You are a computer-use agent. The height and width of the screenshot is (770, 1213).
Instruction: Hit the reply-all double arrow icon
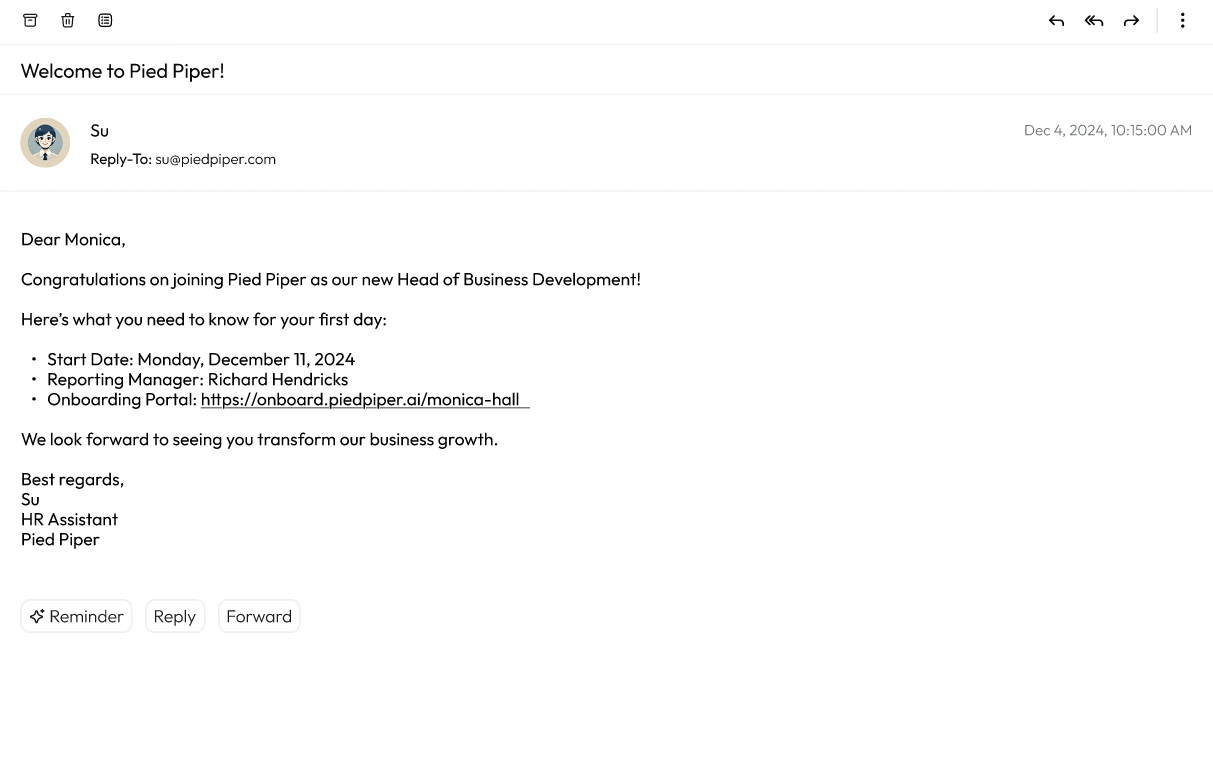click(1094, 20)
